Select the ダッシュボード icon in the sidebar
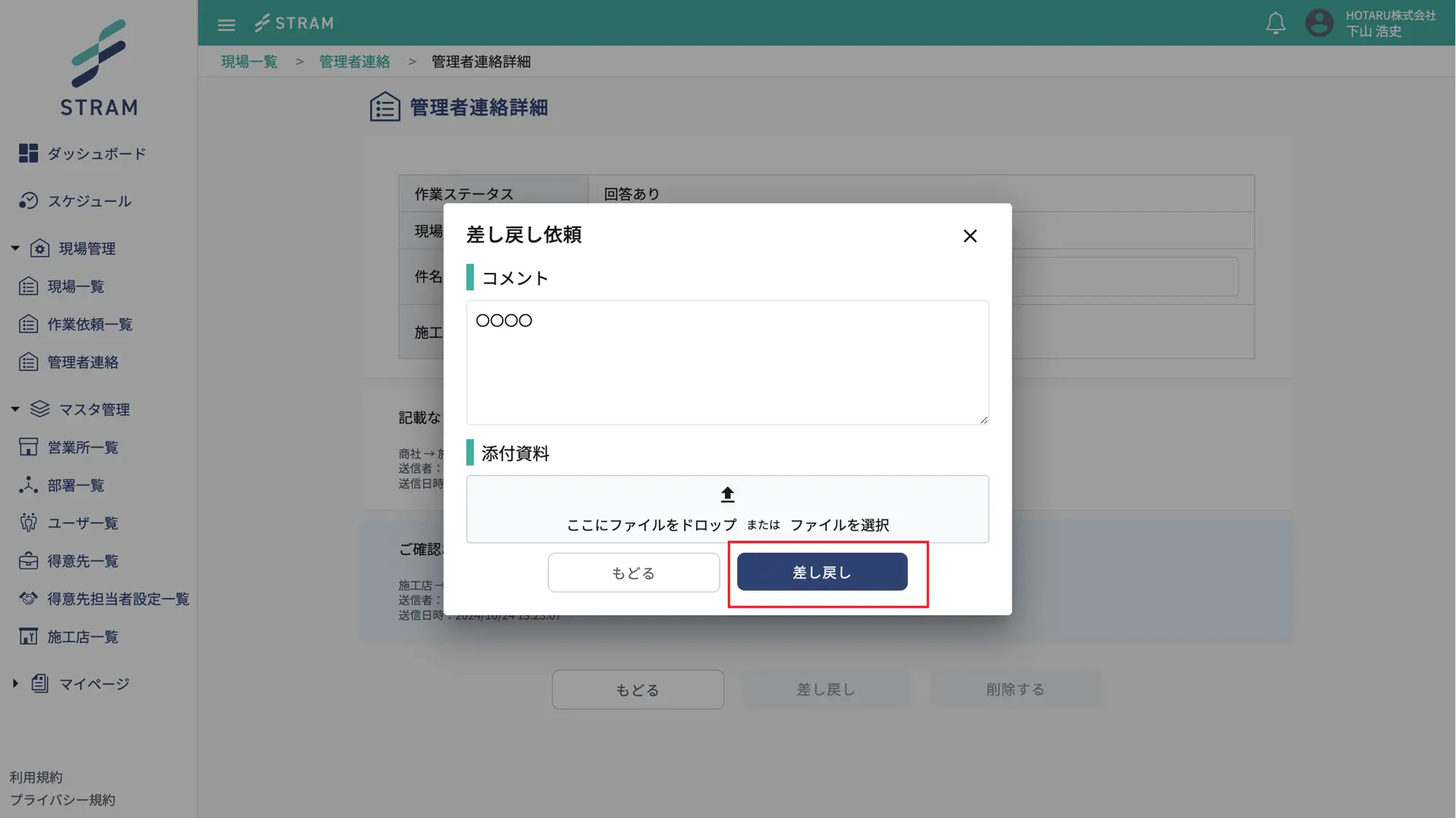This screenshot has height=818, width=1456. pyautogui.click(x=28, y=153)
